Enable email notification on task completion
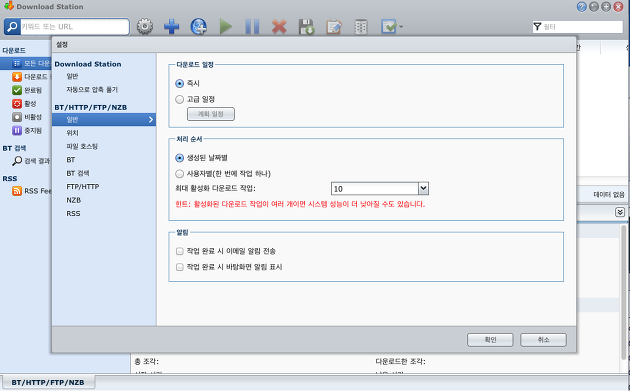 [x=180, y=251]
